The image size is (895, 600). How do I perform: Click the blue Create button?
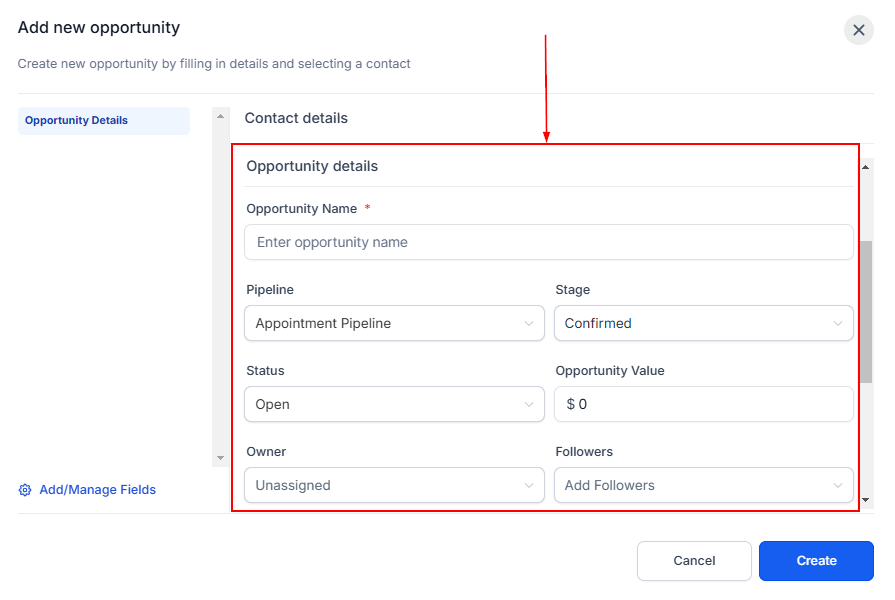[x=816, y=561]
